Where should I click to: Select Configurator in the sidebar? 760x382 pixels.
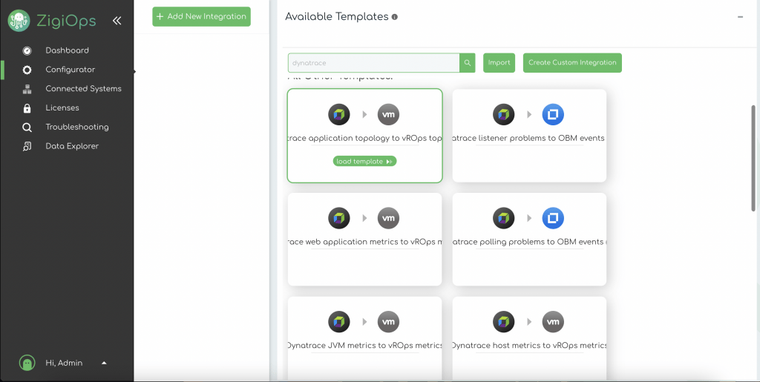point(70,69)
